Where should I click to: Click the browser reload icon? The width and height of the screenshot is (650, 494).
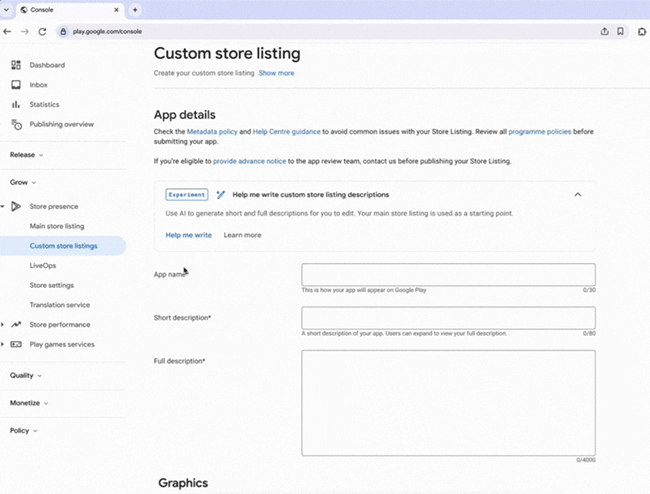coord(43,31)
